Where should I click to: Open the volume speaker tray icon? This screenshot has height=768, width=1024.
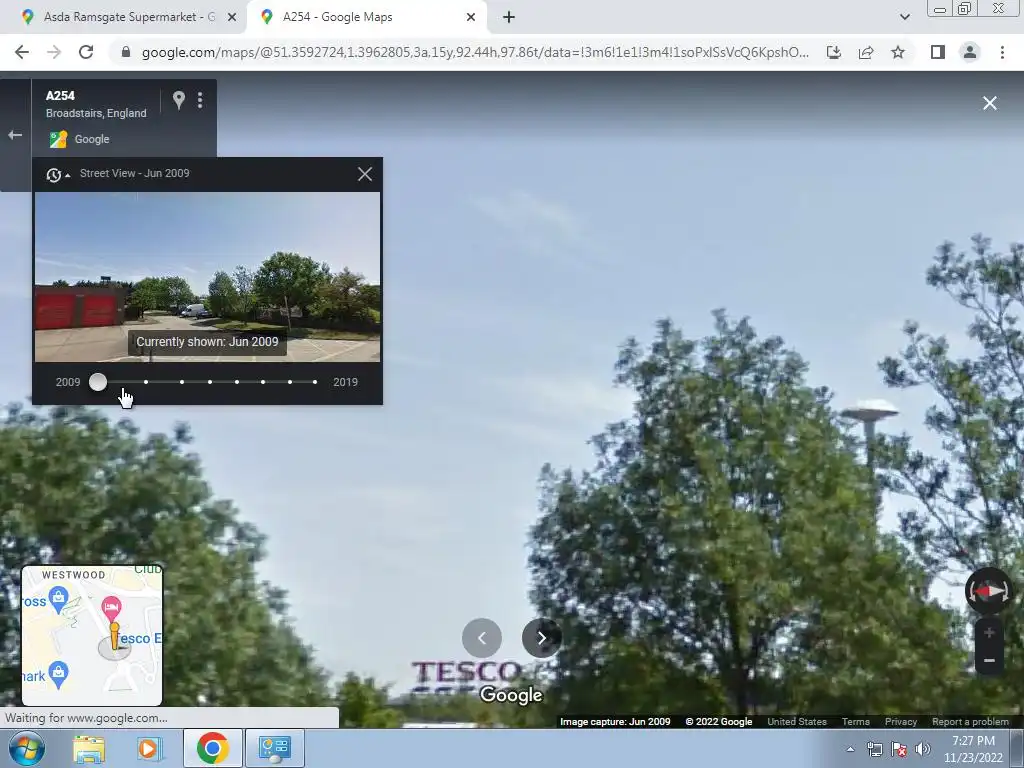point(923,749)
